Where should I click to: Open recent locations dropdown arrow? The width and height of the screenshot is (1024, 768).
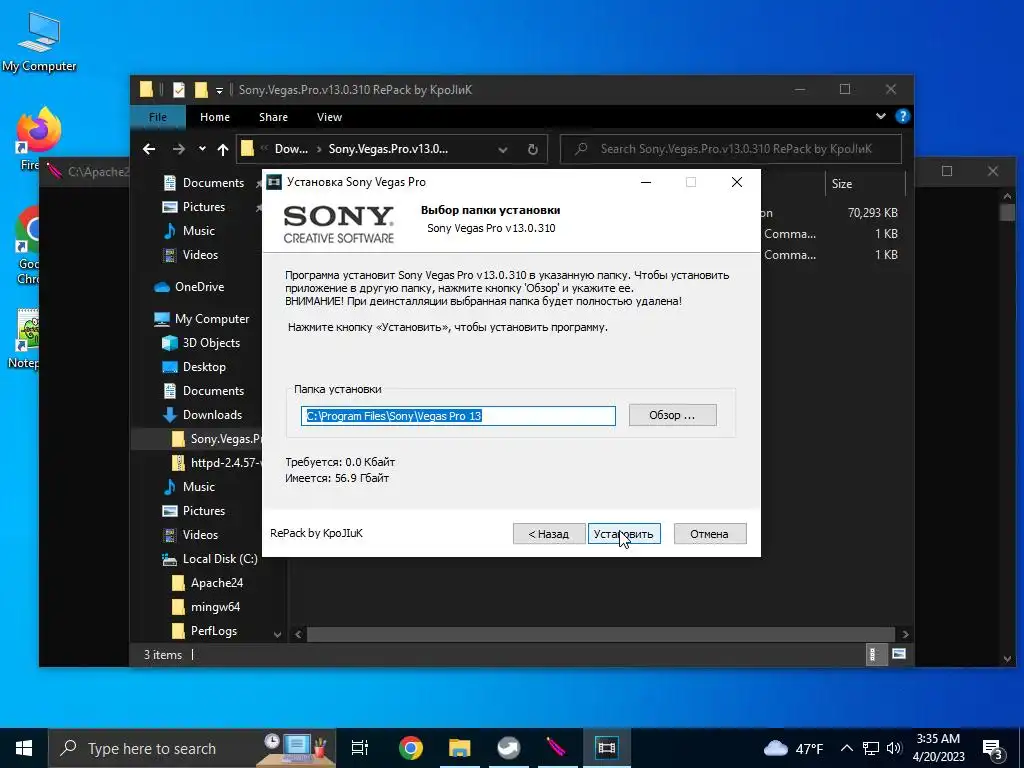pos(202,150)
